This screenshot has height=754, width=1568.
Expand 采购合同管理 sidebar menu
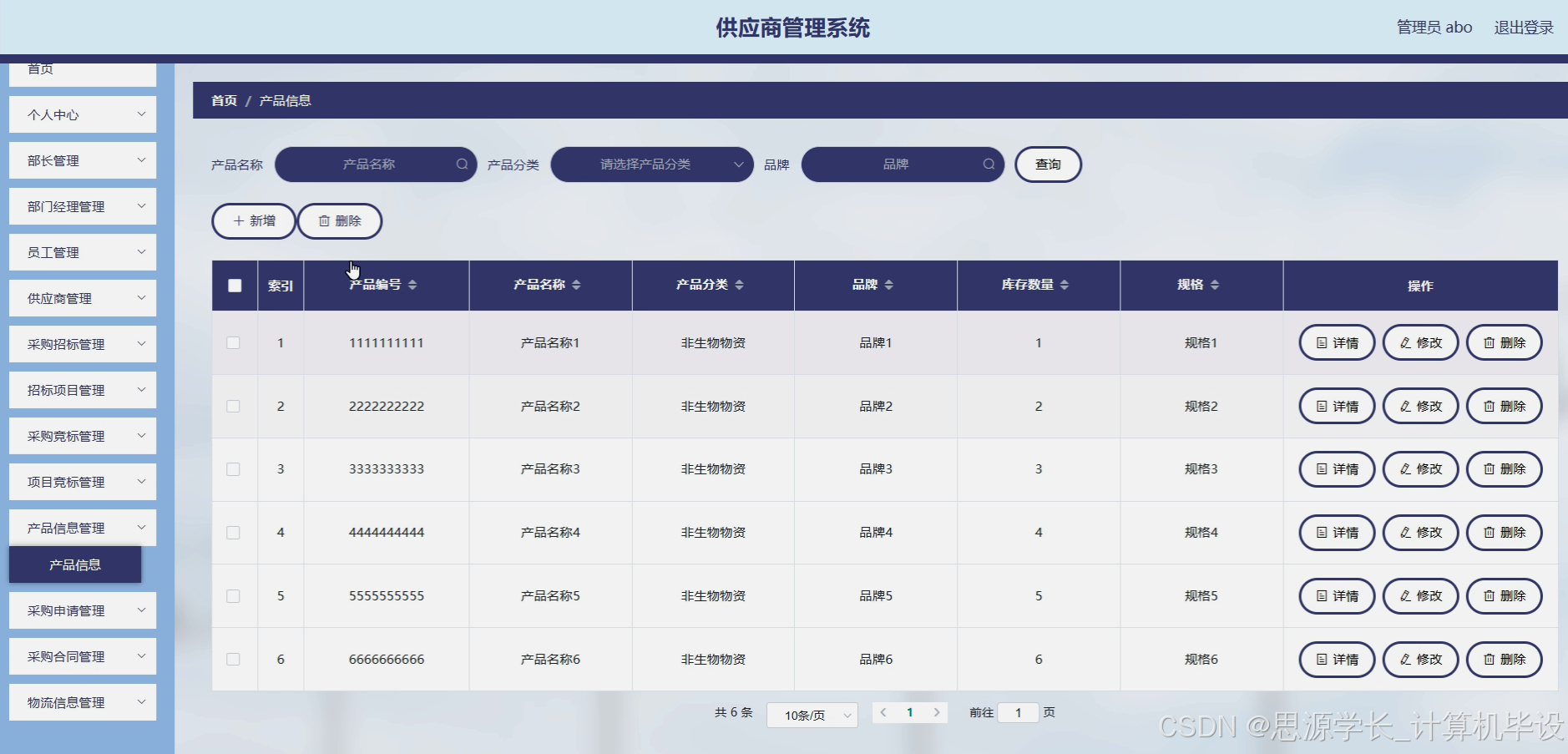(x=83, y=656)
